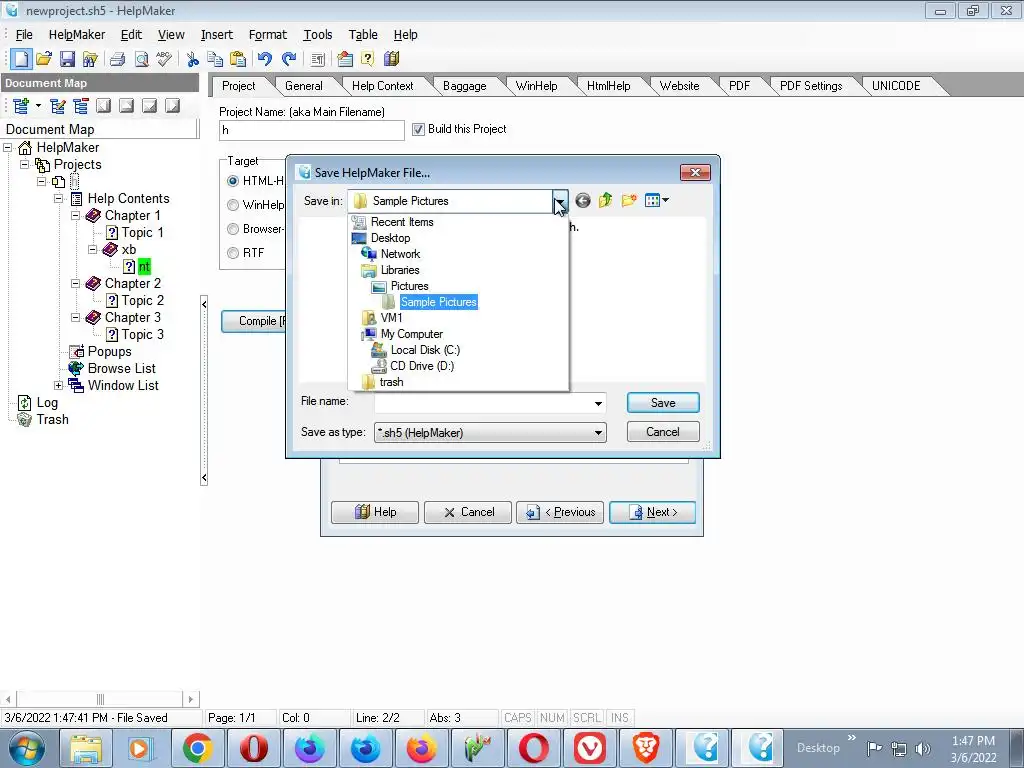This screenshot has width=1024, height=768.
Task: Switch to the PDF Settings tab
Action: click(811, 86)
